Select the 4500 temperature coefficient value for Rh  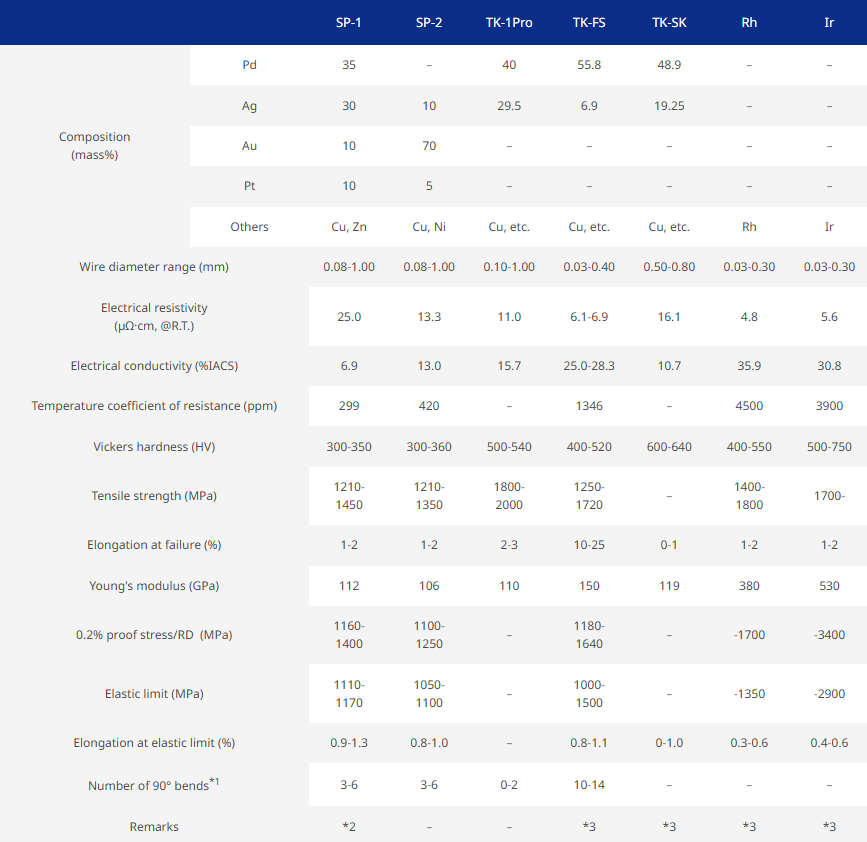(749, 406)
